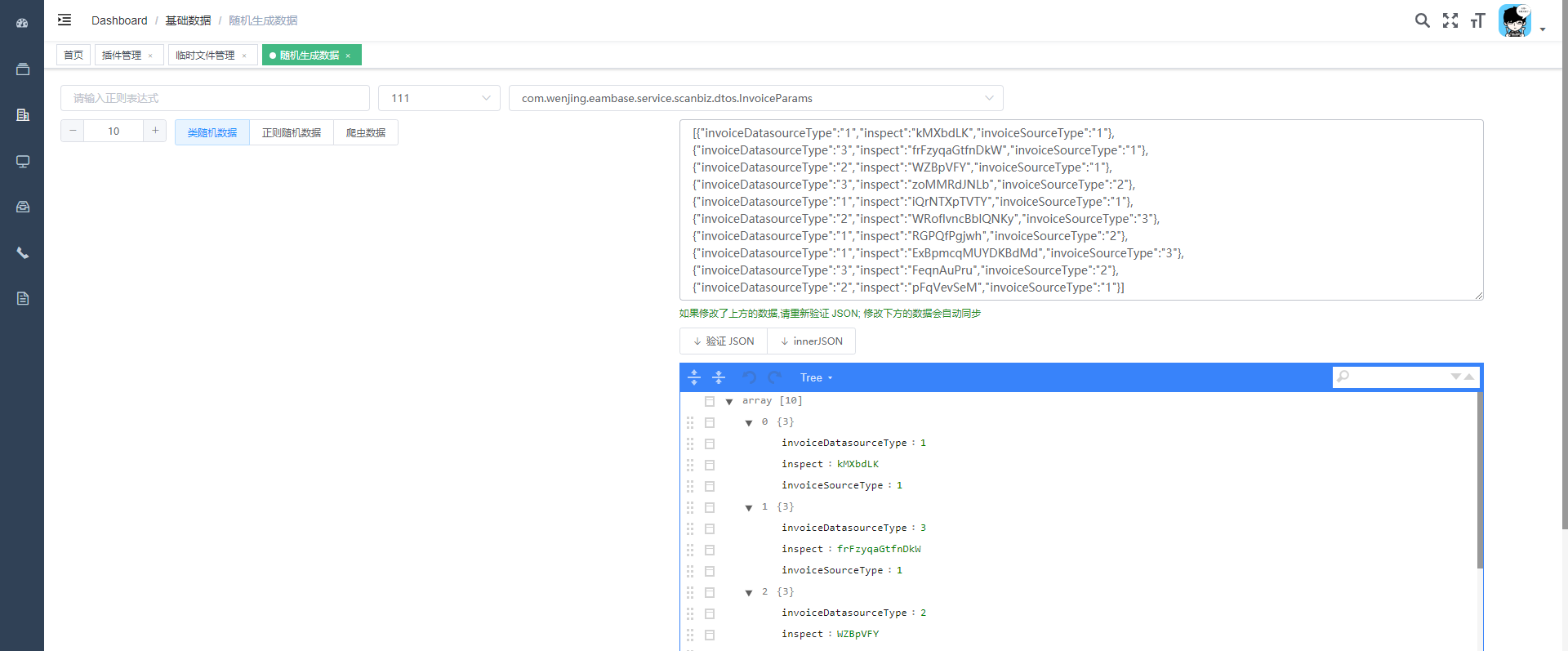
Task: Select the 正则随机数据 mode
Action: [292, 132]
